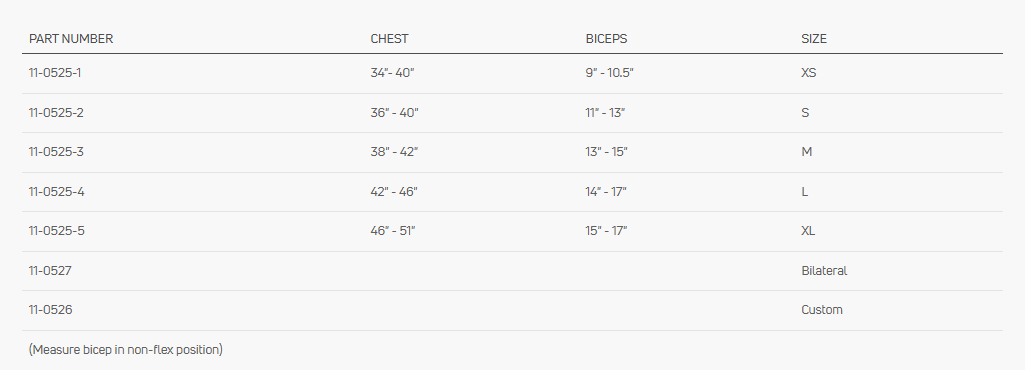Viewport: 1025px width, 370px height.
Task: Click the XS size cell
Action: 809,73
